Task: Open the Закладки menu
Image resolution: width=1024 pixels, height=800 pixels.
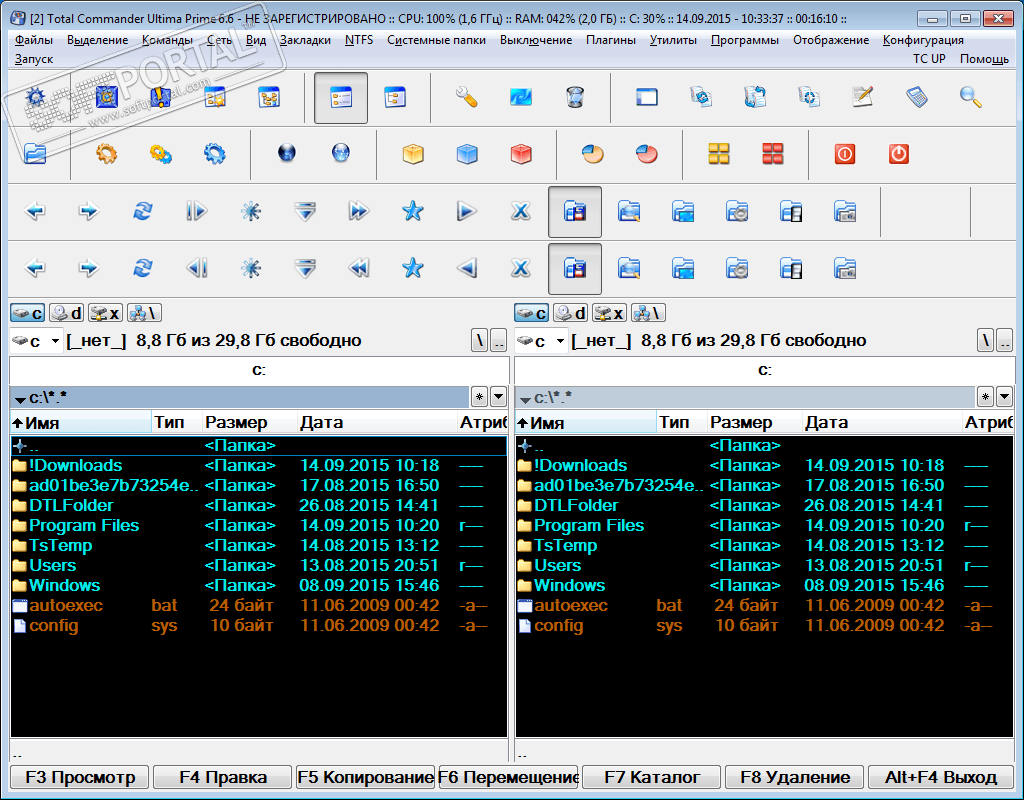Action: pos(305,40)
